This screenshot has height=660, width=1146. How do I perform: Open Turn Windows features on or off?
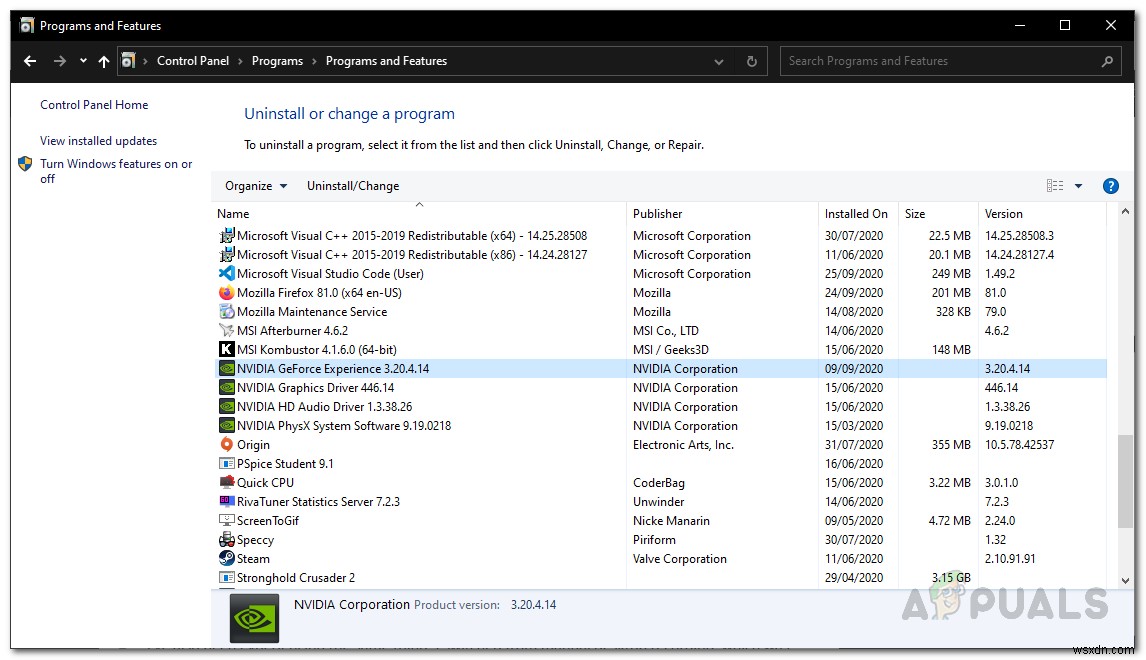116,171
